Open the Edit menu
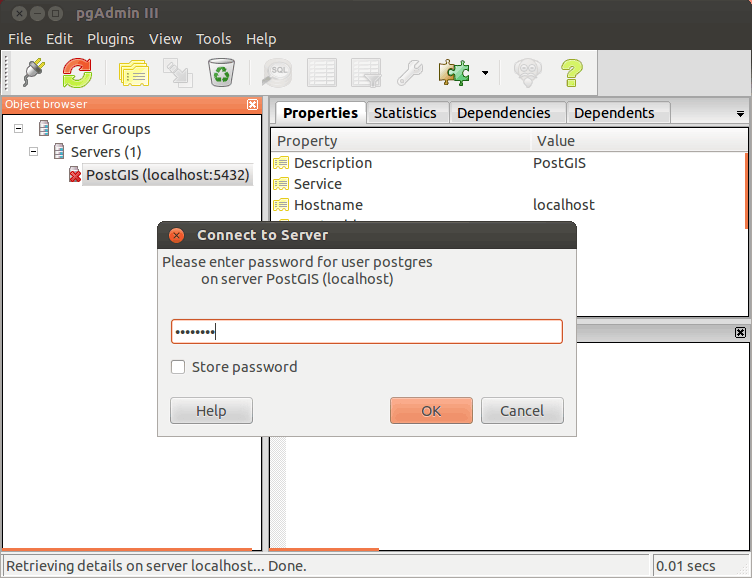752x578 pixels. [59, 39]
